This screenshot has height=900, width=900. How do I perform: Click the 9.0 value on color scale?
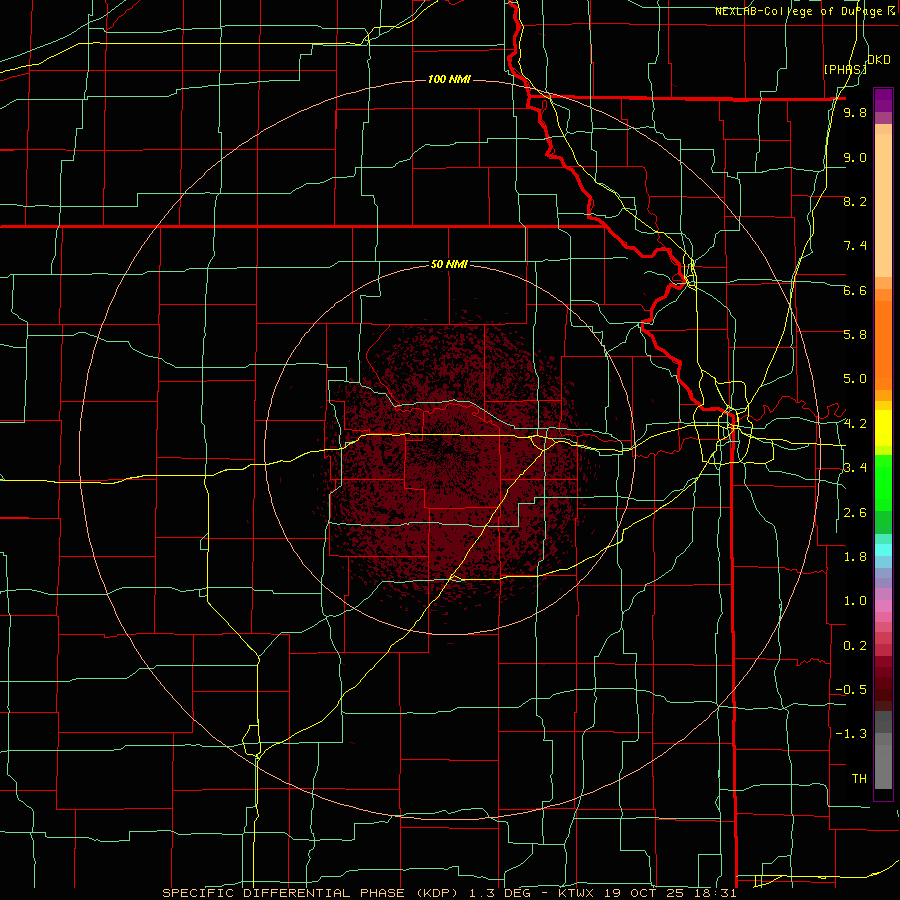(x=855, y=157)
